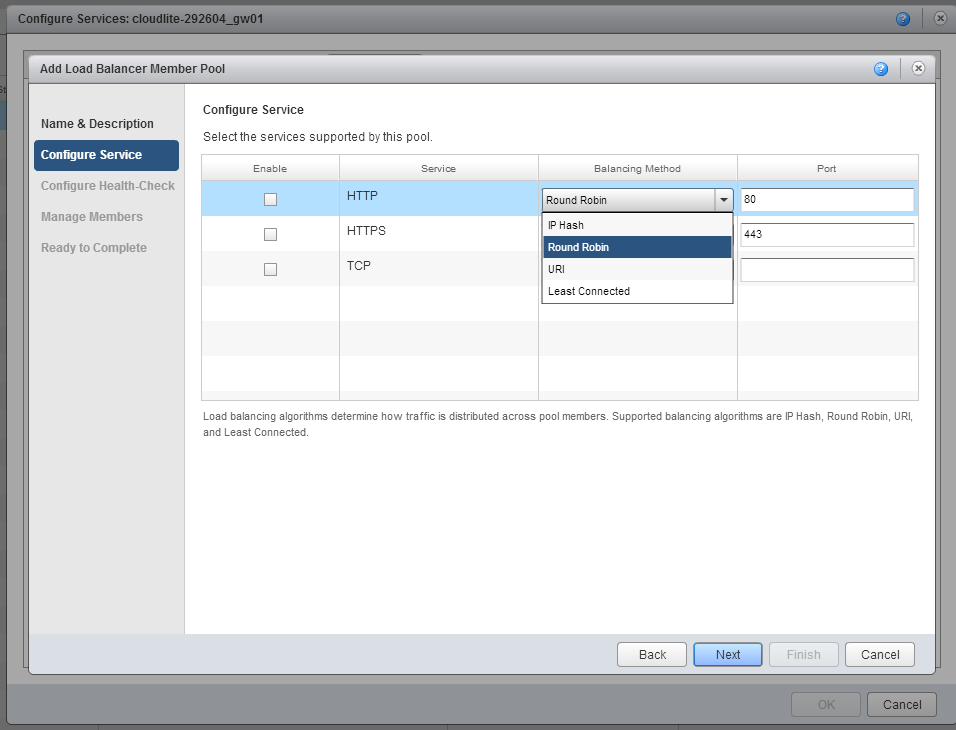956x730 pixels.
Task: Open help for the Load Balancer wizard
Action: click(881, 68)
